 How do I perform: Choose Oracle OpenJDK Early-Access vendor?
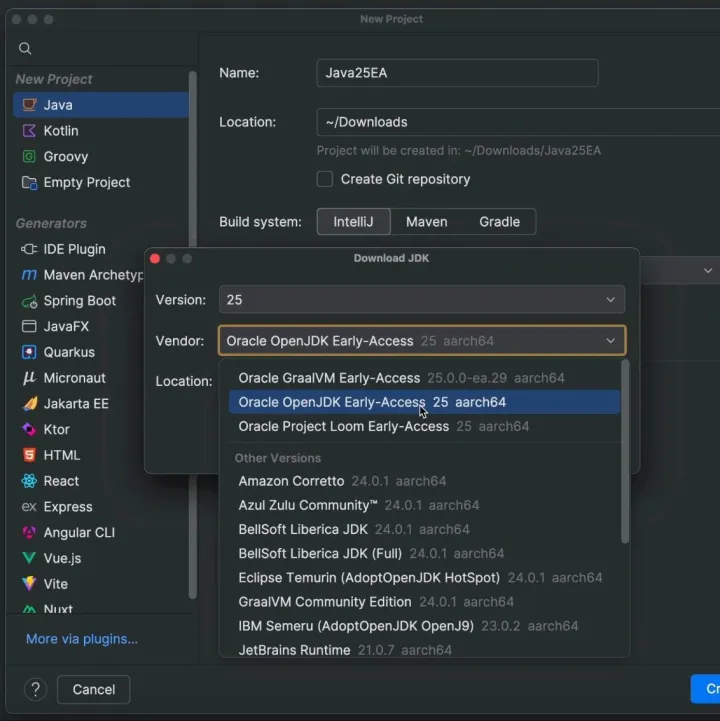pyautogui.click(x=424, y=402)
